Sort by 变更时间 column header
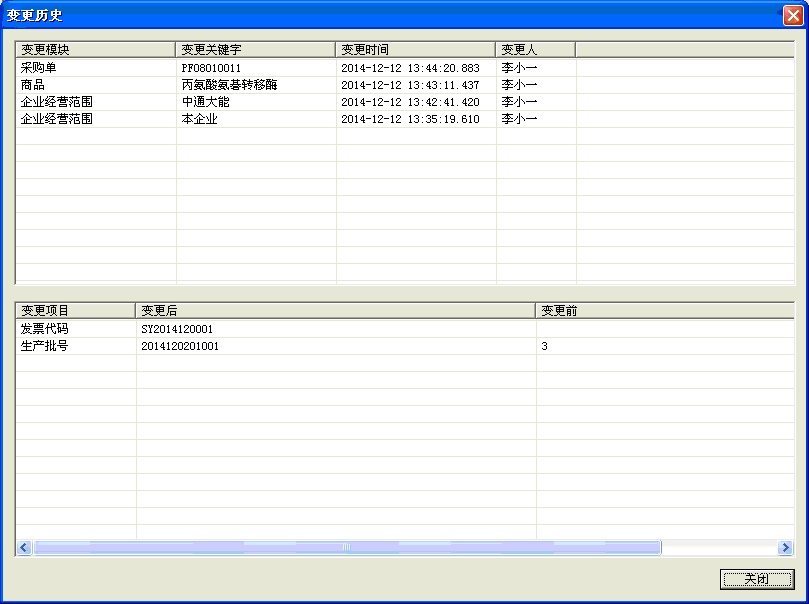This screenshot has height=604, width=809. click(415, 50)
